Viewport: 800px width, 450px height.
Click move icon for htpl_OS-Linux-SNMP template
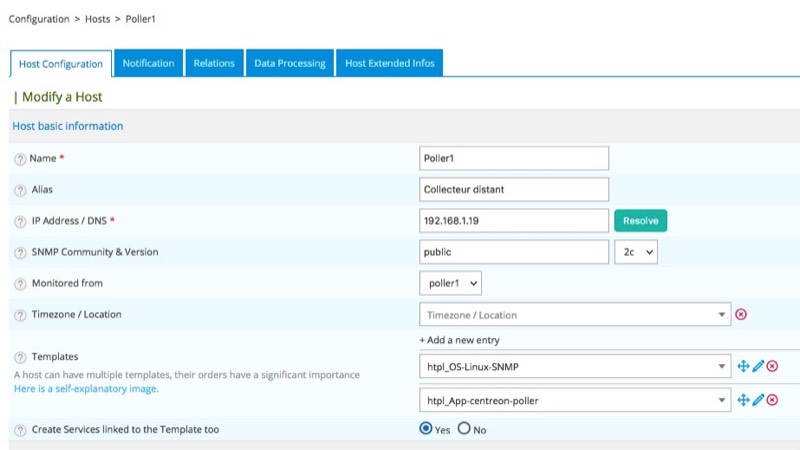click(x=743, y=367)
